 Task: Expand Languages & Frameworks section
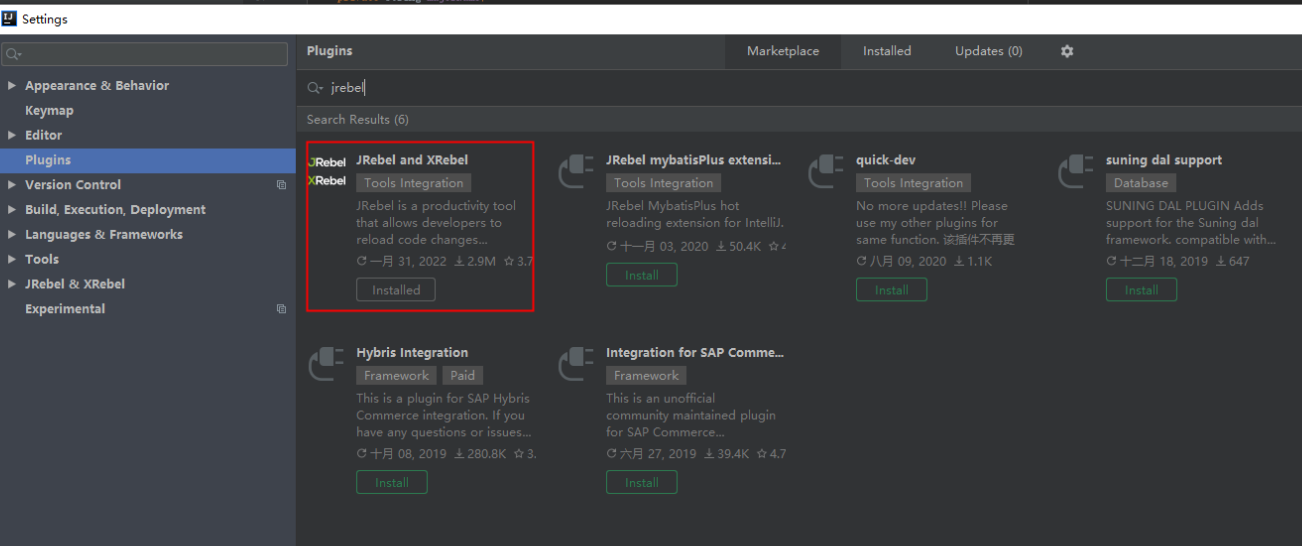click(x=12, y=235)
